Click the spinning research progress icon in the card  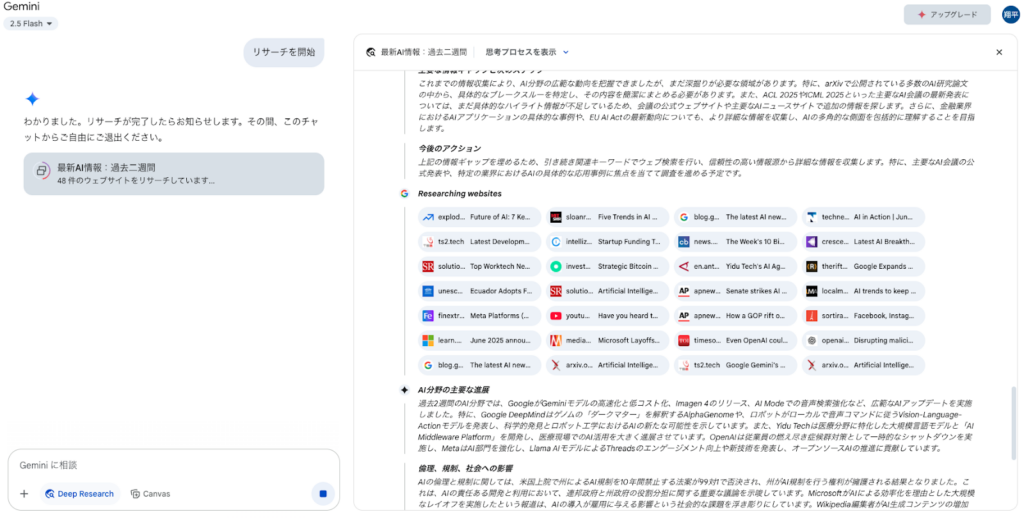tap(41, 171)
